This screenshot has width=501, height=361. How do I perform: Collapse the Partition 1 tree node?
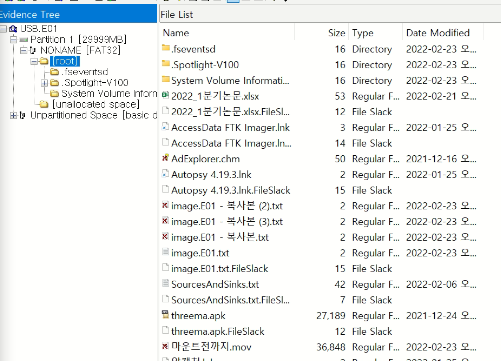pos(13,40)
